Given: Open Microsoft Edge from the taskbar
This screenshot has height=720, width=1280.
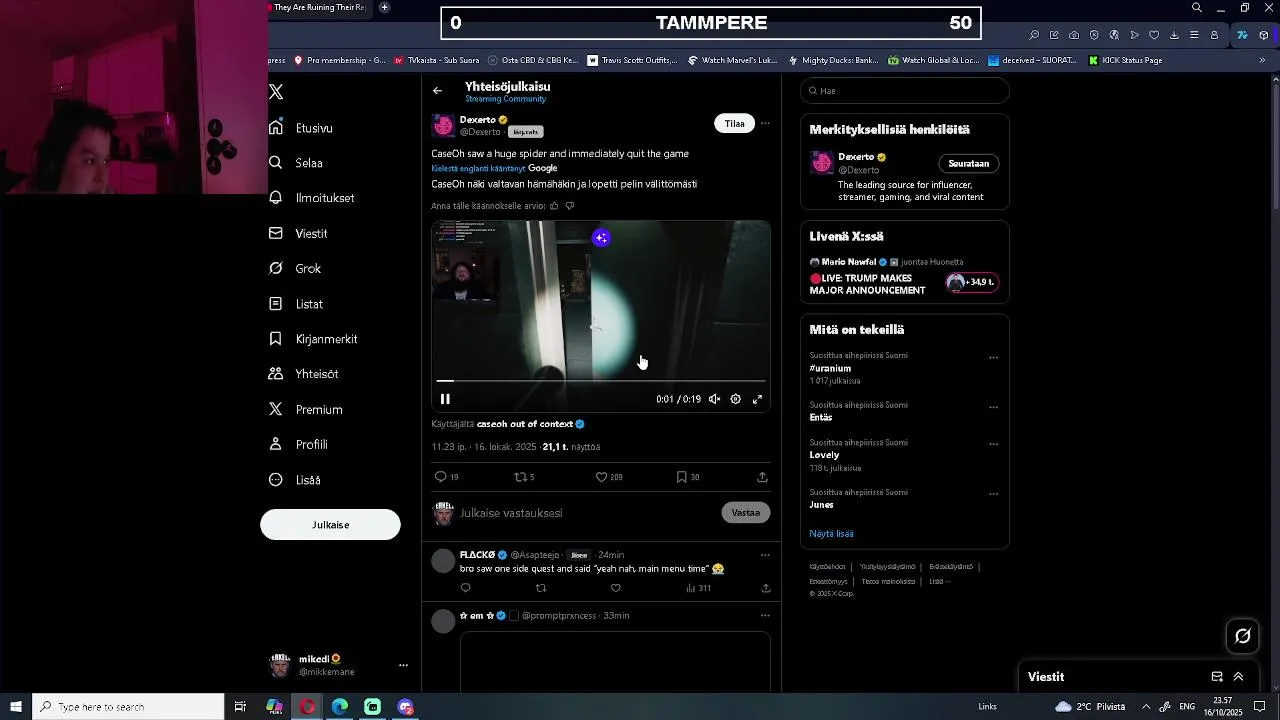Looking at the screenshot, I should [x=340, y=707].
